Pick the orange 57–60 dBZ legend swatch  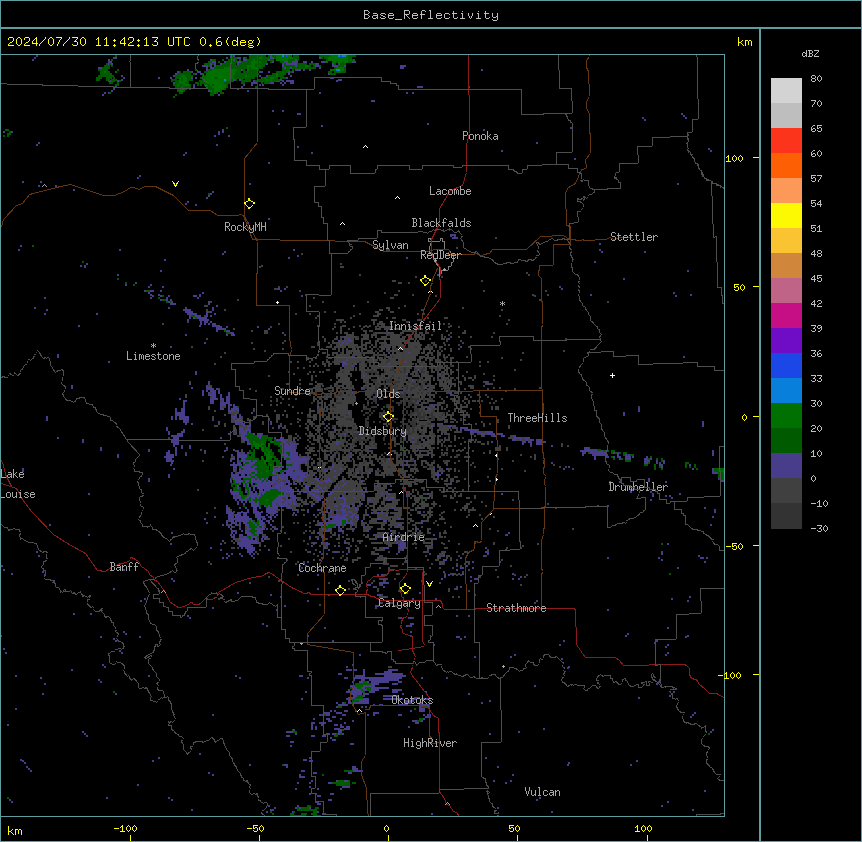pos(786,165)
